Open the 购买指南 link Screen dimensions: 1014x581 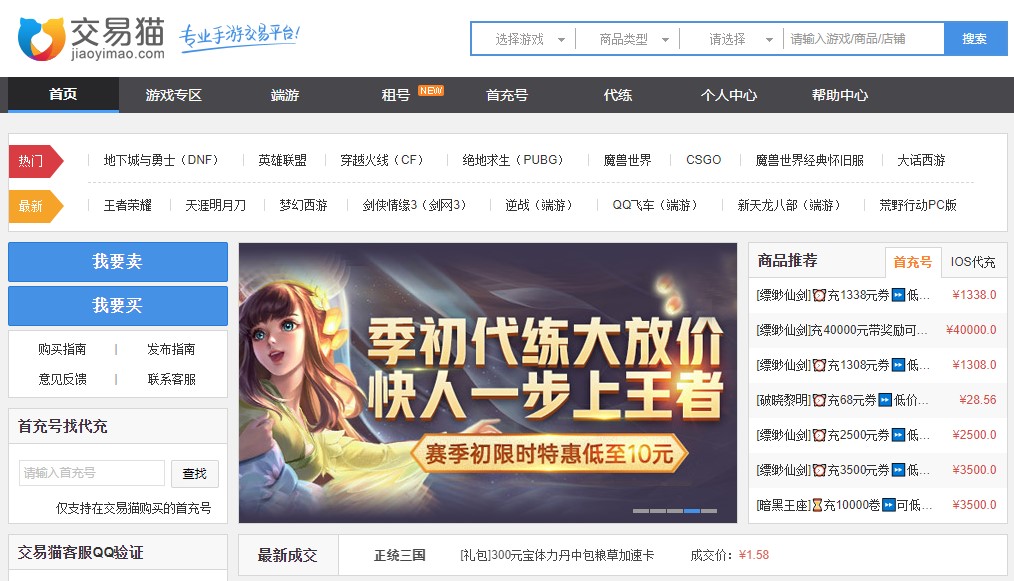point(62,349)
